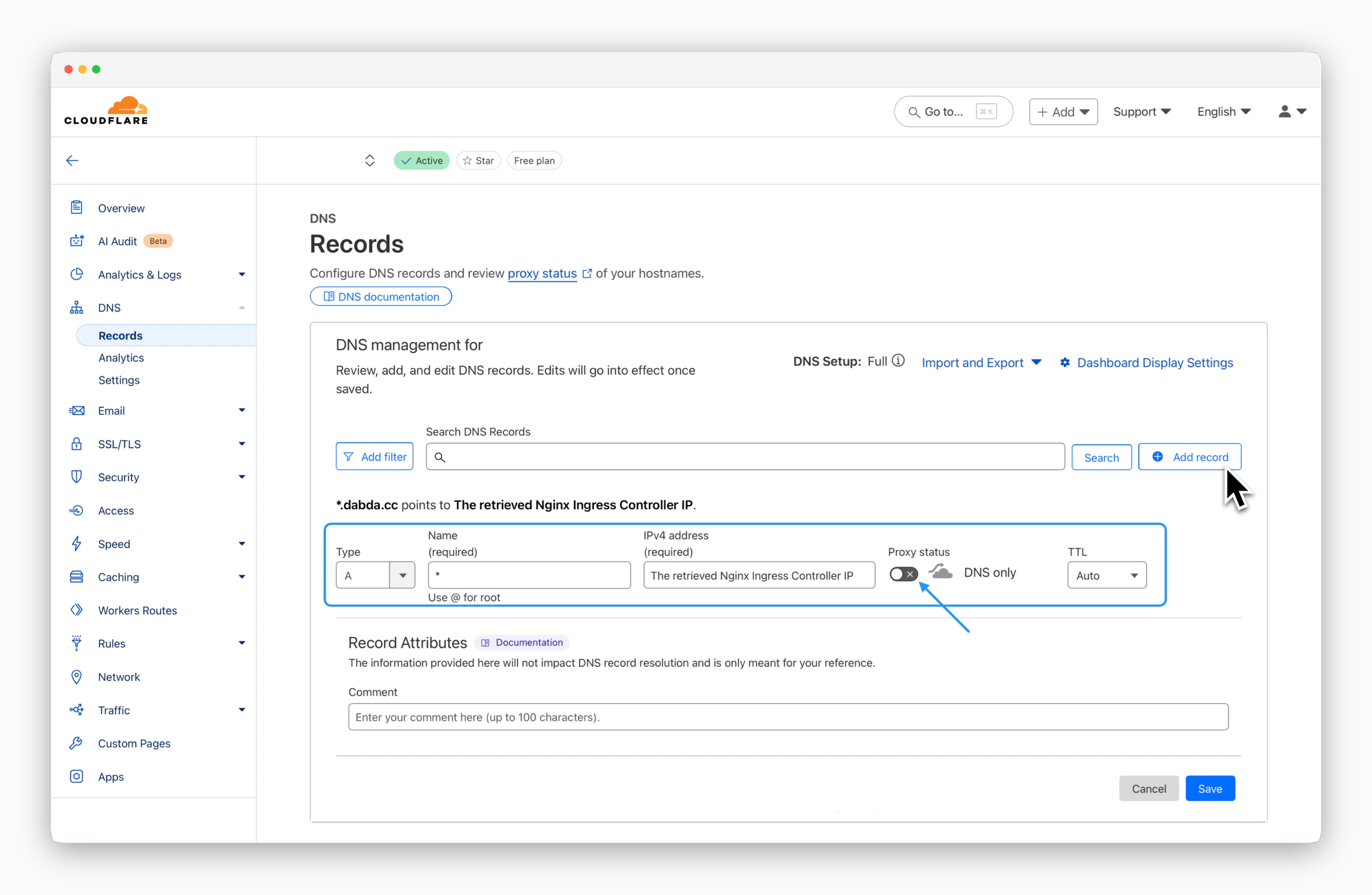Click the Network location pin icon
Screen dimensions: 1372x895
pyautogui.click(x=77, y=677)
